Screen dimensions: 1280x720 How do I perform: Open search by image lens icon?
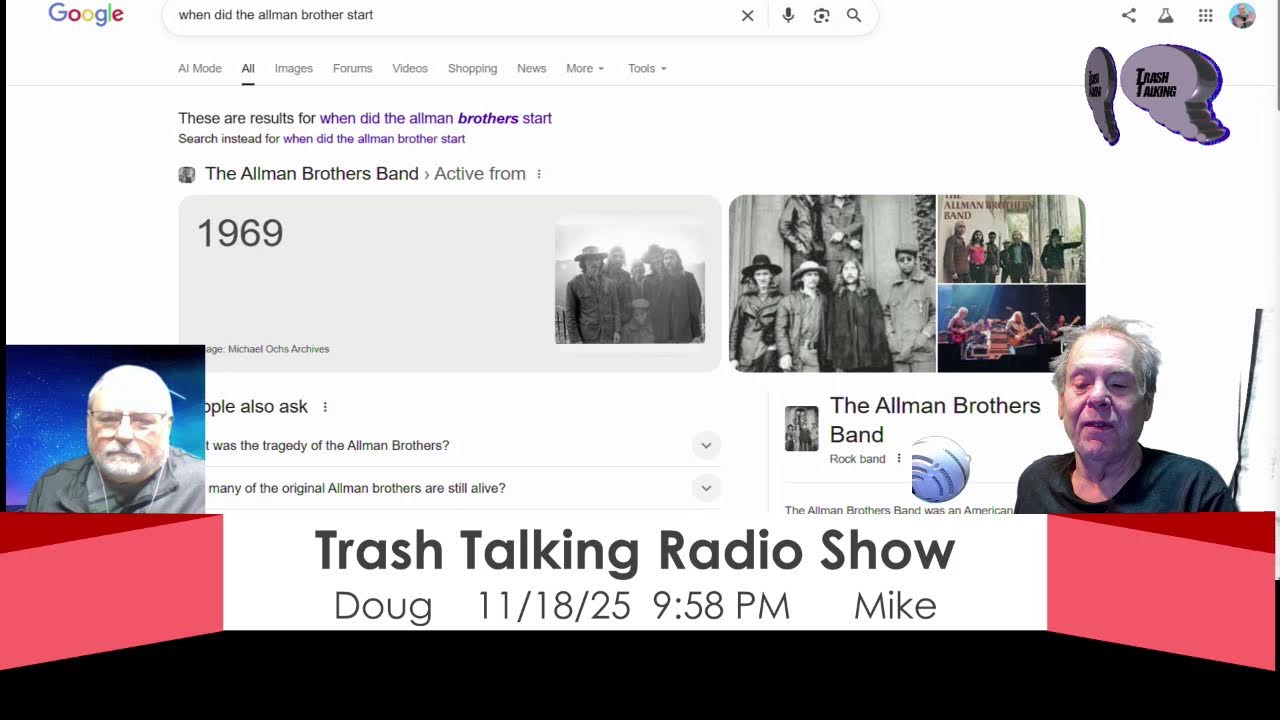coord(821,15)
